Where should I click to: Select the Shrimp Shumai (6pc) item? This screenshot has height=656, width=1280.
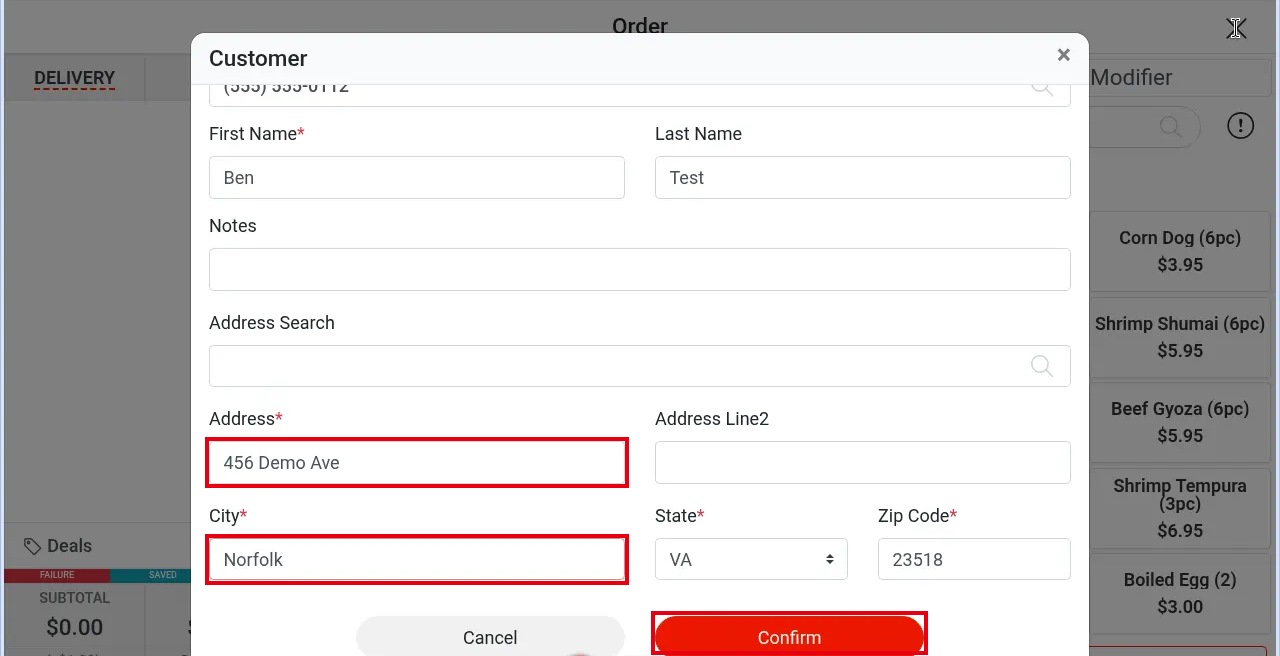coord(1180,337)
